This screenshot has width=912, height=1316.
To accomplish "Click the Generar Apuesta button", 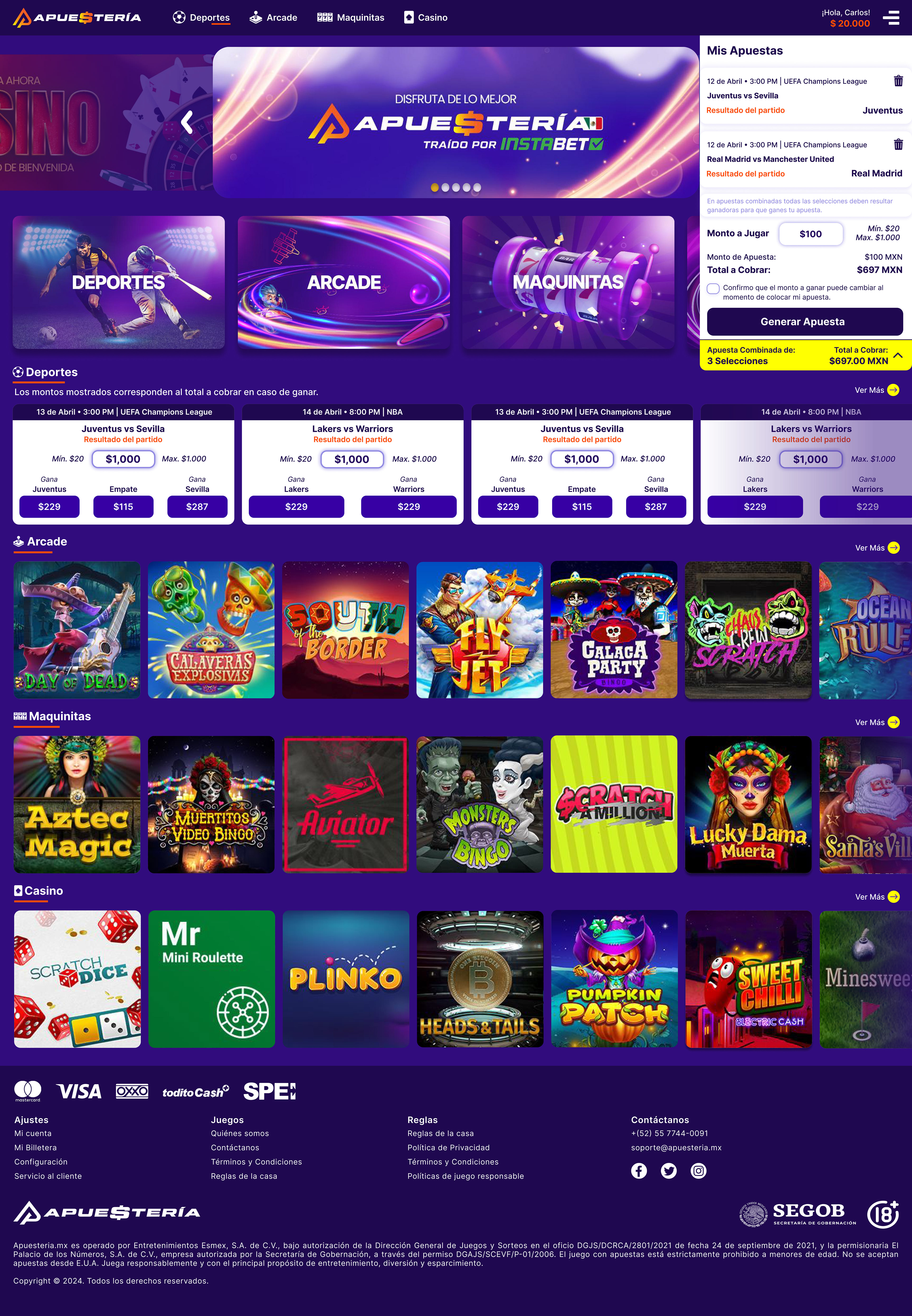I will click(805, 322).
